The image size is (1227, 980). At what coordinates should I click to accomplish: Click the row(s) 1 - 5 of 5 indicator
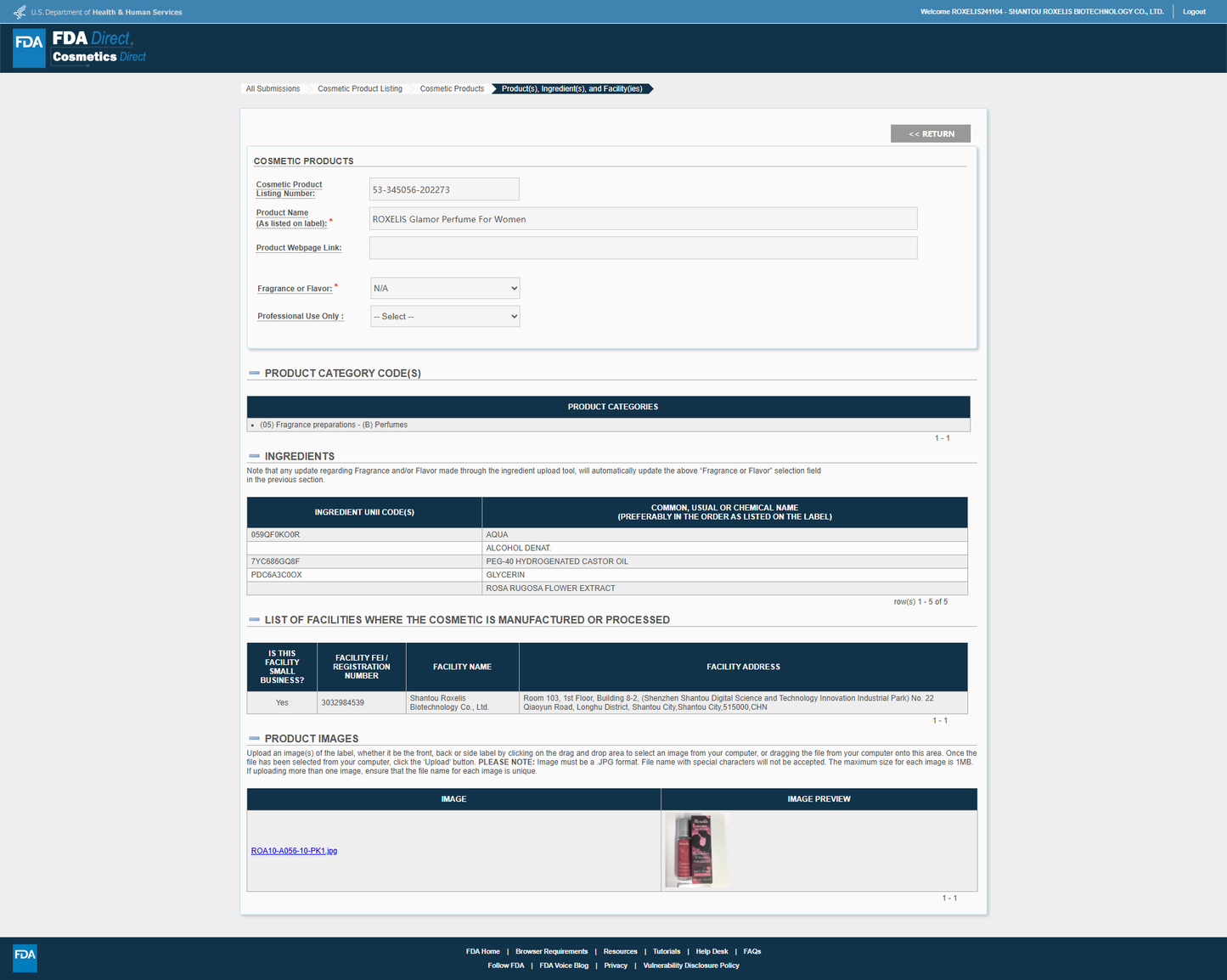[x=920, y=601]
